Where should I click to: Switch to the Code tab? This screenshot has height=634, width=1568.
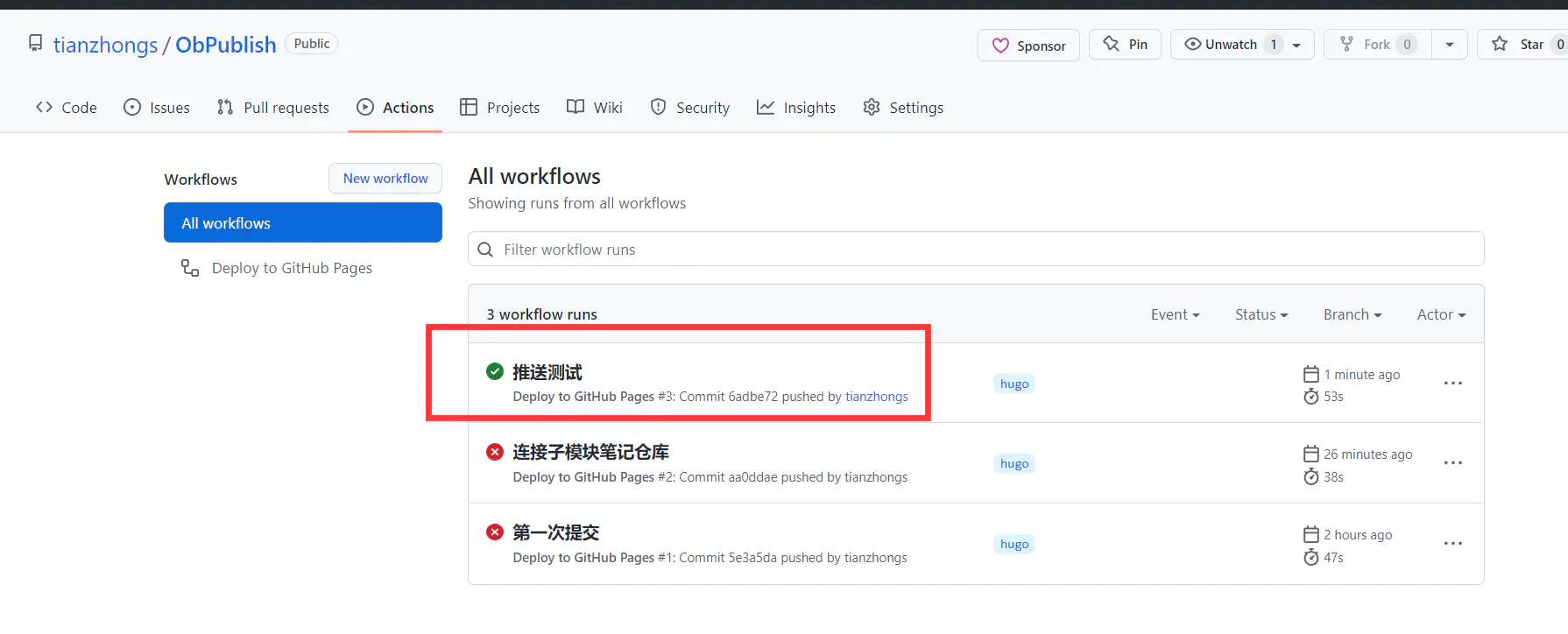(x=67, y=108)
